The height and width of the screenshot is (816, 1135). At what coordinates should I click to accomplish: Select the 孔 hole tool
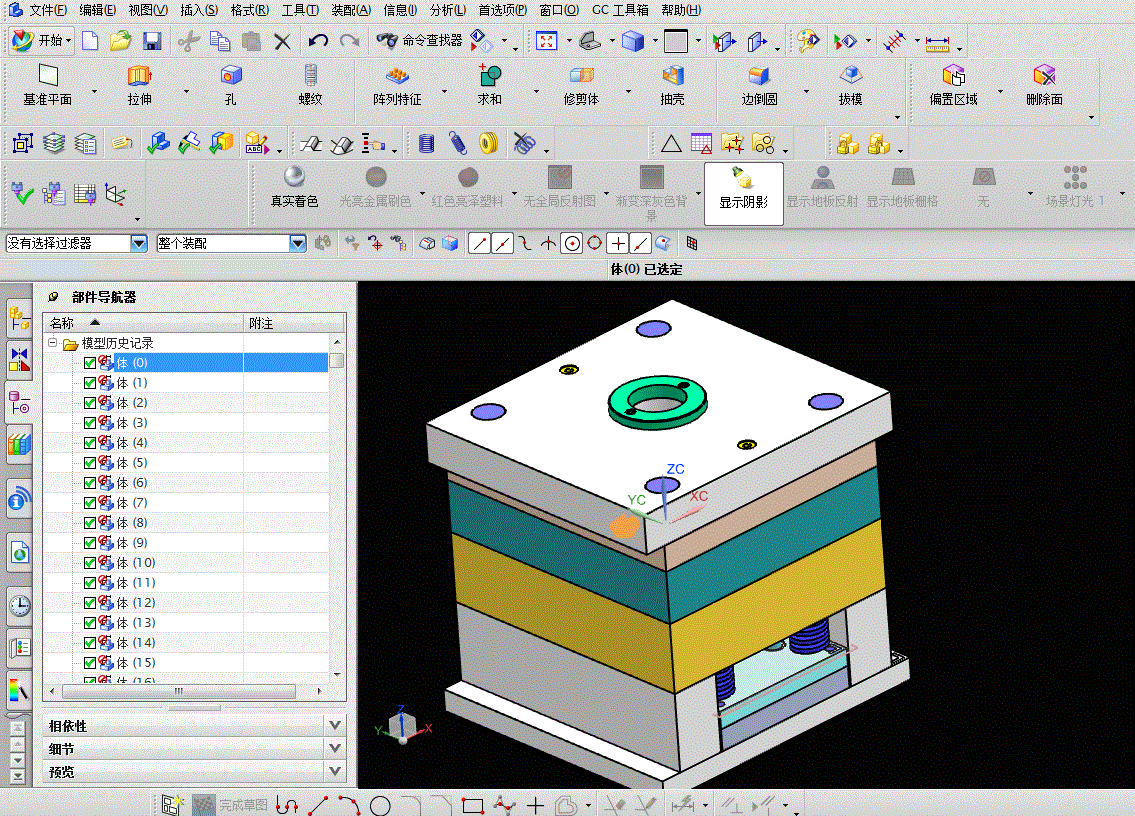tap(231, 85)
